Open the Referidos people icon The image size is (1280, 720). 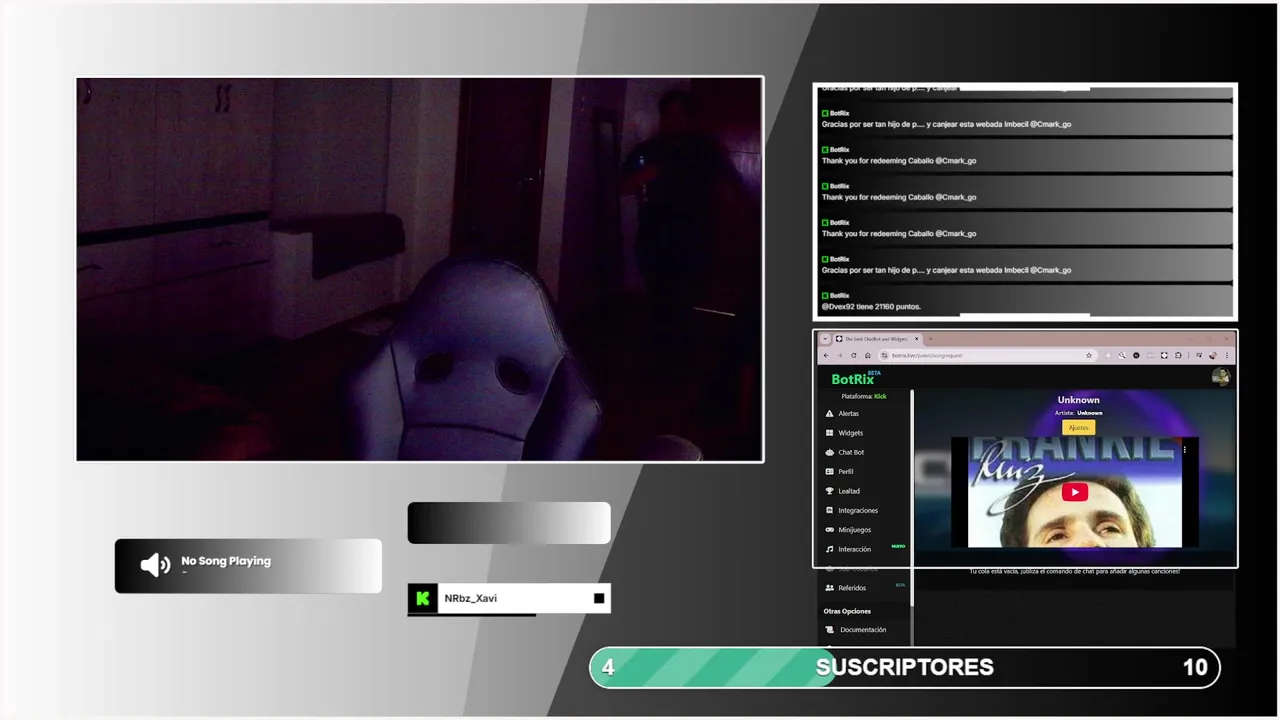(829, 588)
